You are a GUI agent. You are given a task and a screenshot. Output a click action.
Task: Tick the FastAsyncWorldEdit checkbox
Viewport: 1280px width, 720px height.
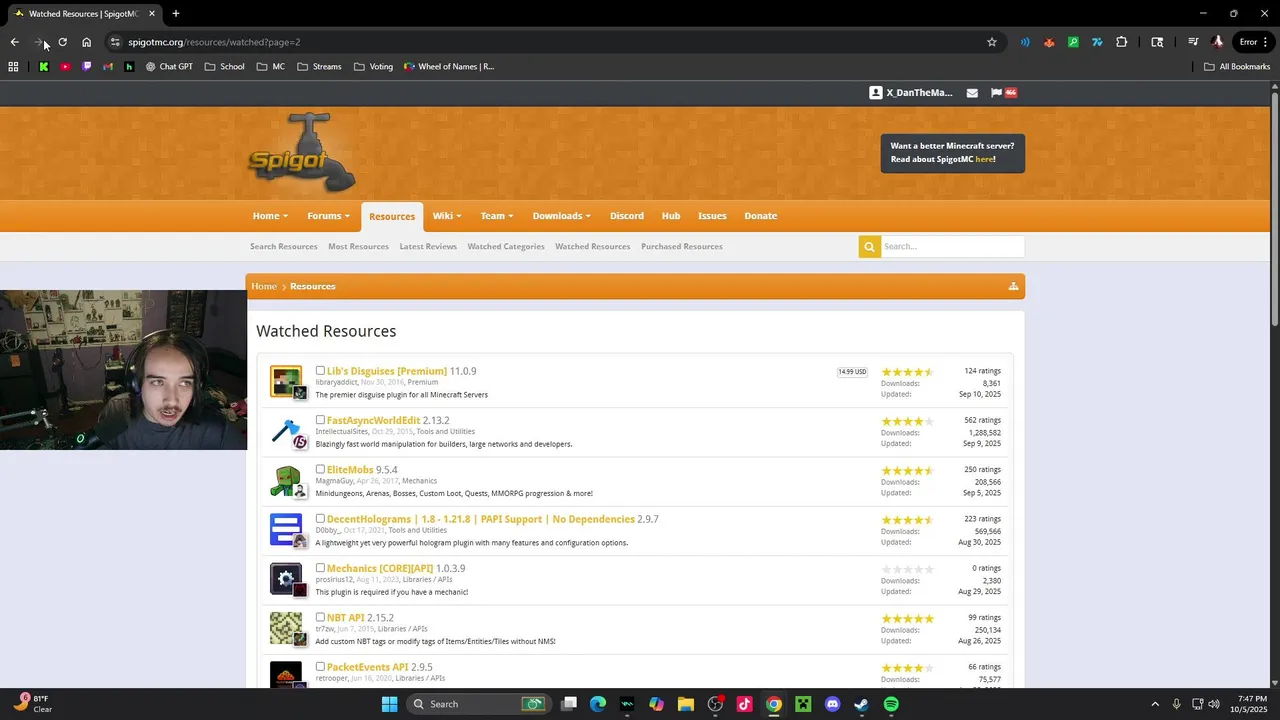click(x=320, y=420)
